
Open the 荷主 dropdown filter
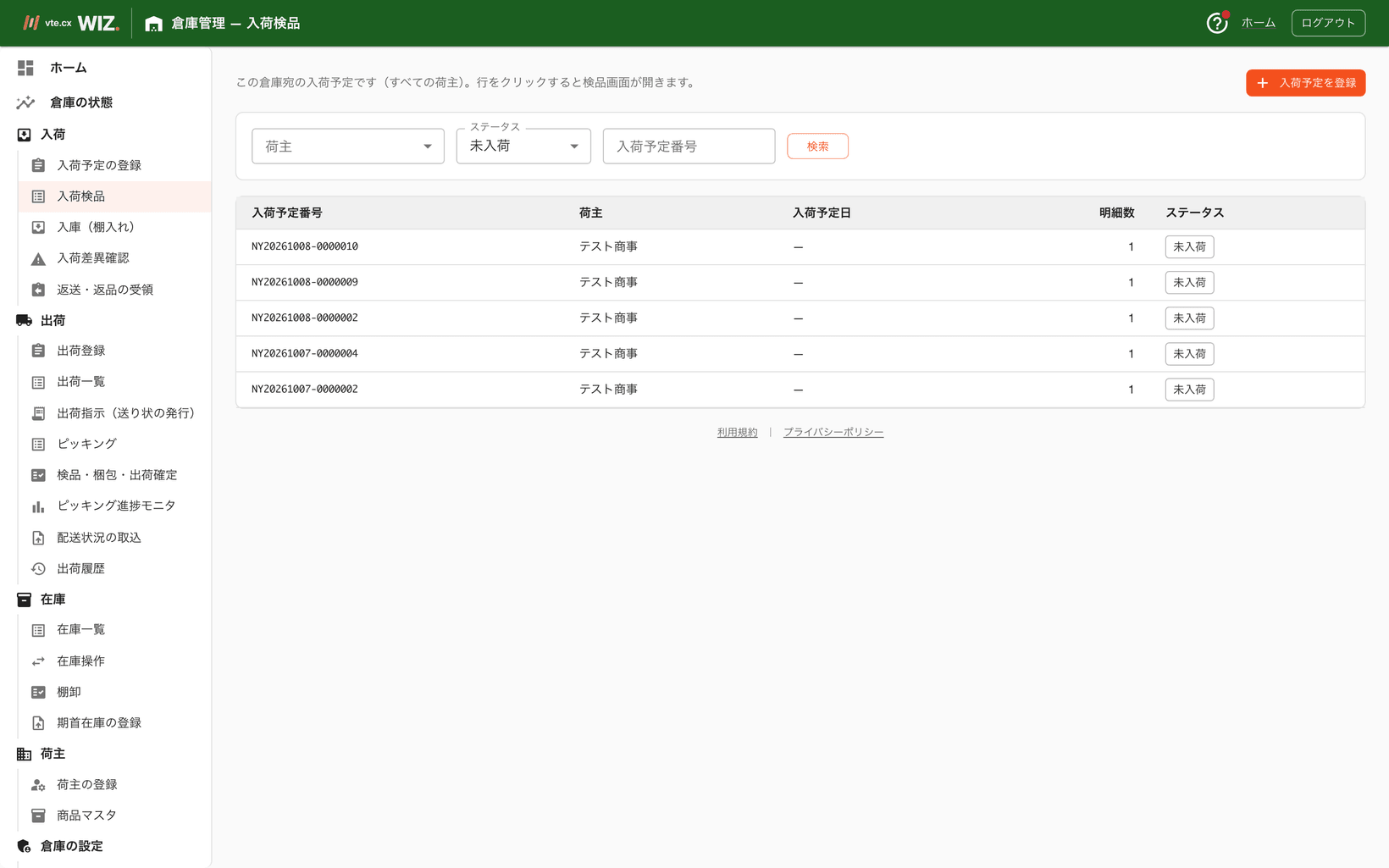pos(348,147)
